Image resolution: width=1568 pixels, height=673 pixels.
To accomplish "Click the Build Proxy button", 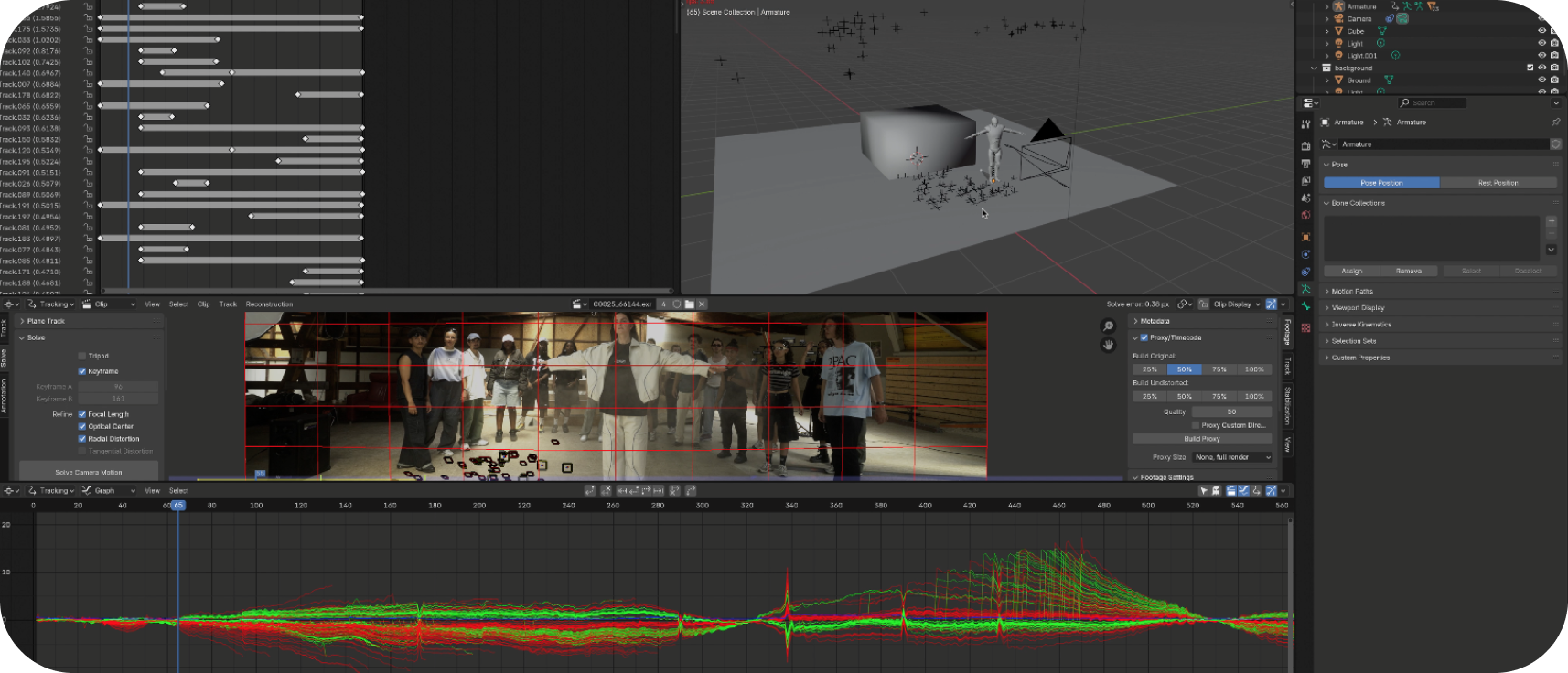I will [x=1202, y=439].
